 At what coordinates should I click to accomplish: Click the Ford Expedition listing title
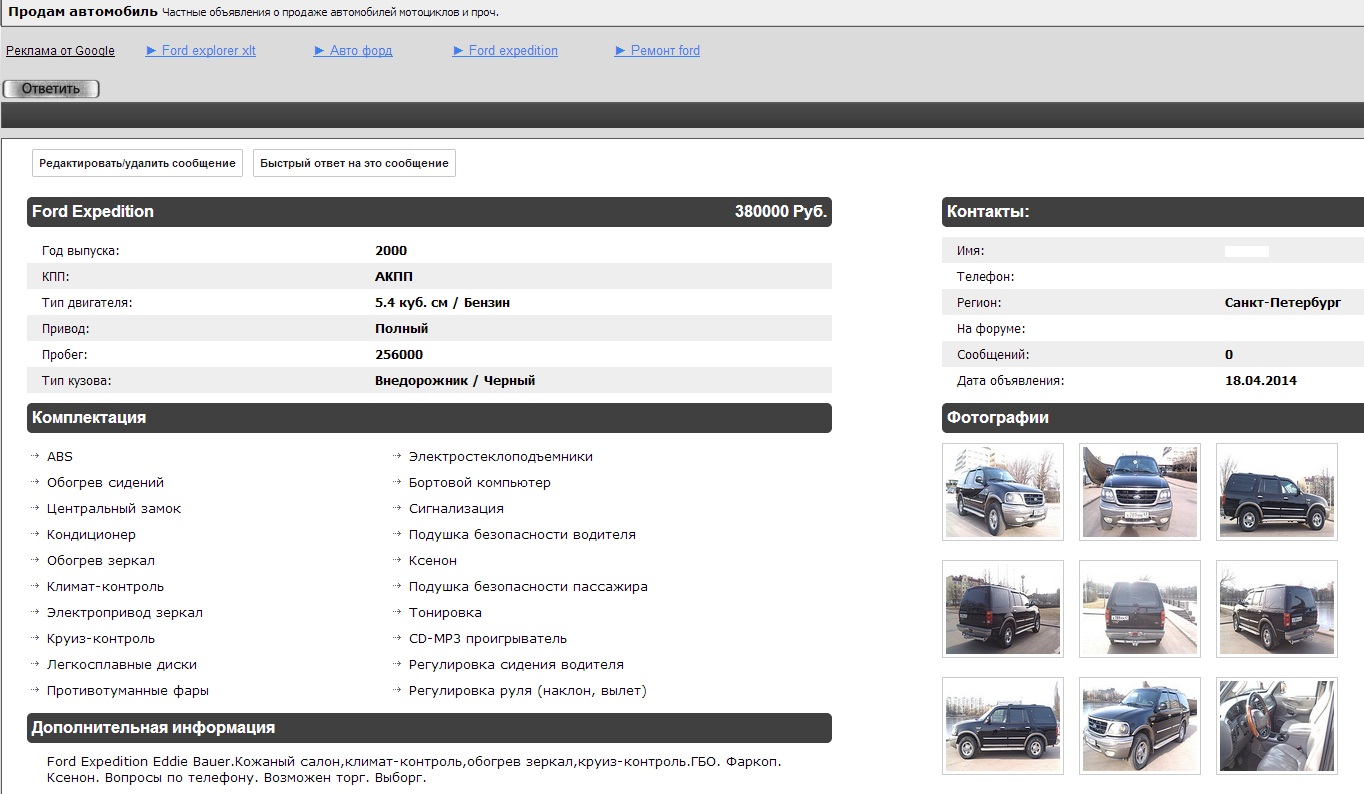[93, 212]
